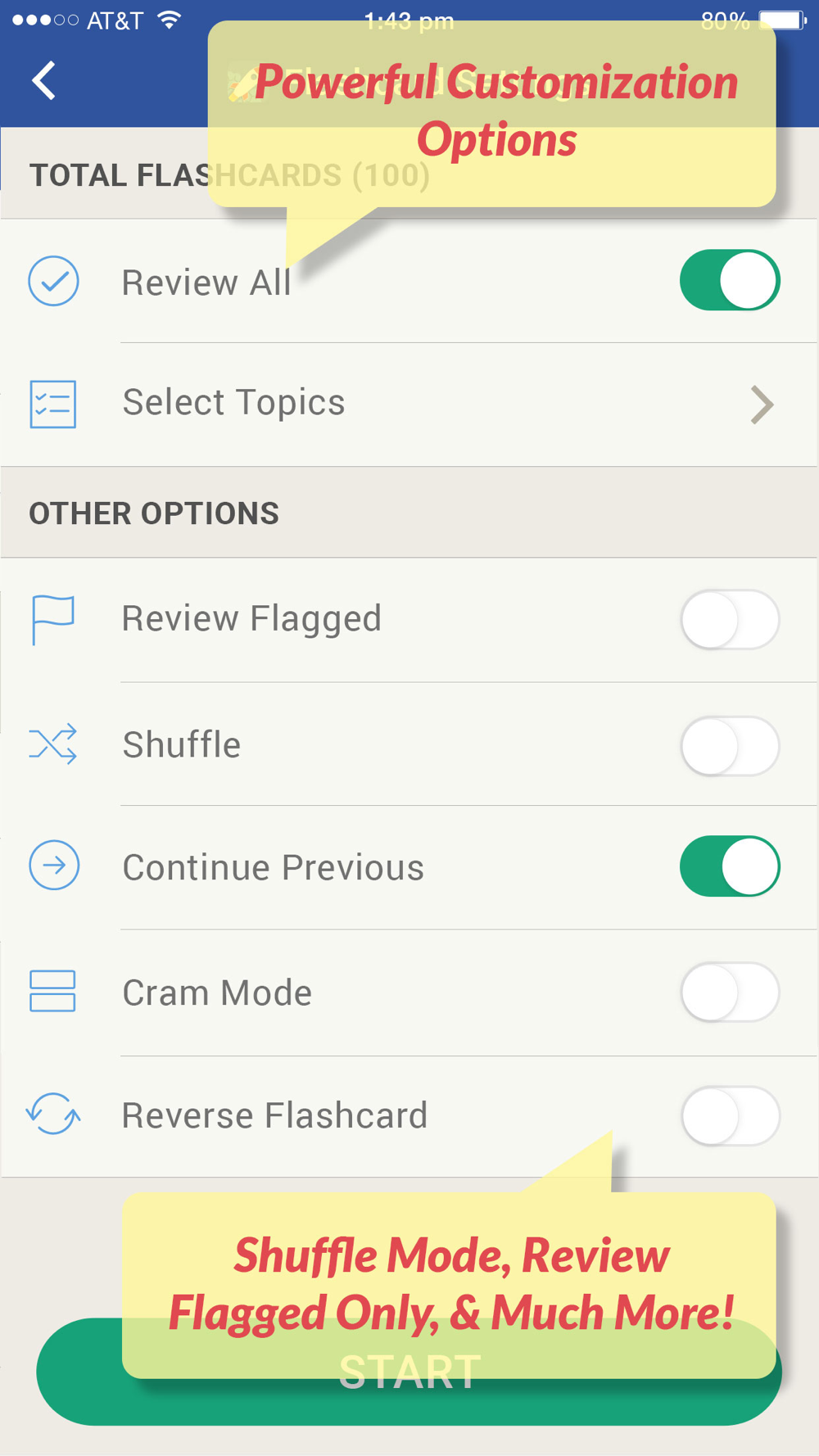Tap the back arrow in header
Viewport: 819px width, 1456px height.
pos(43,80)
